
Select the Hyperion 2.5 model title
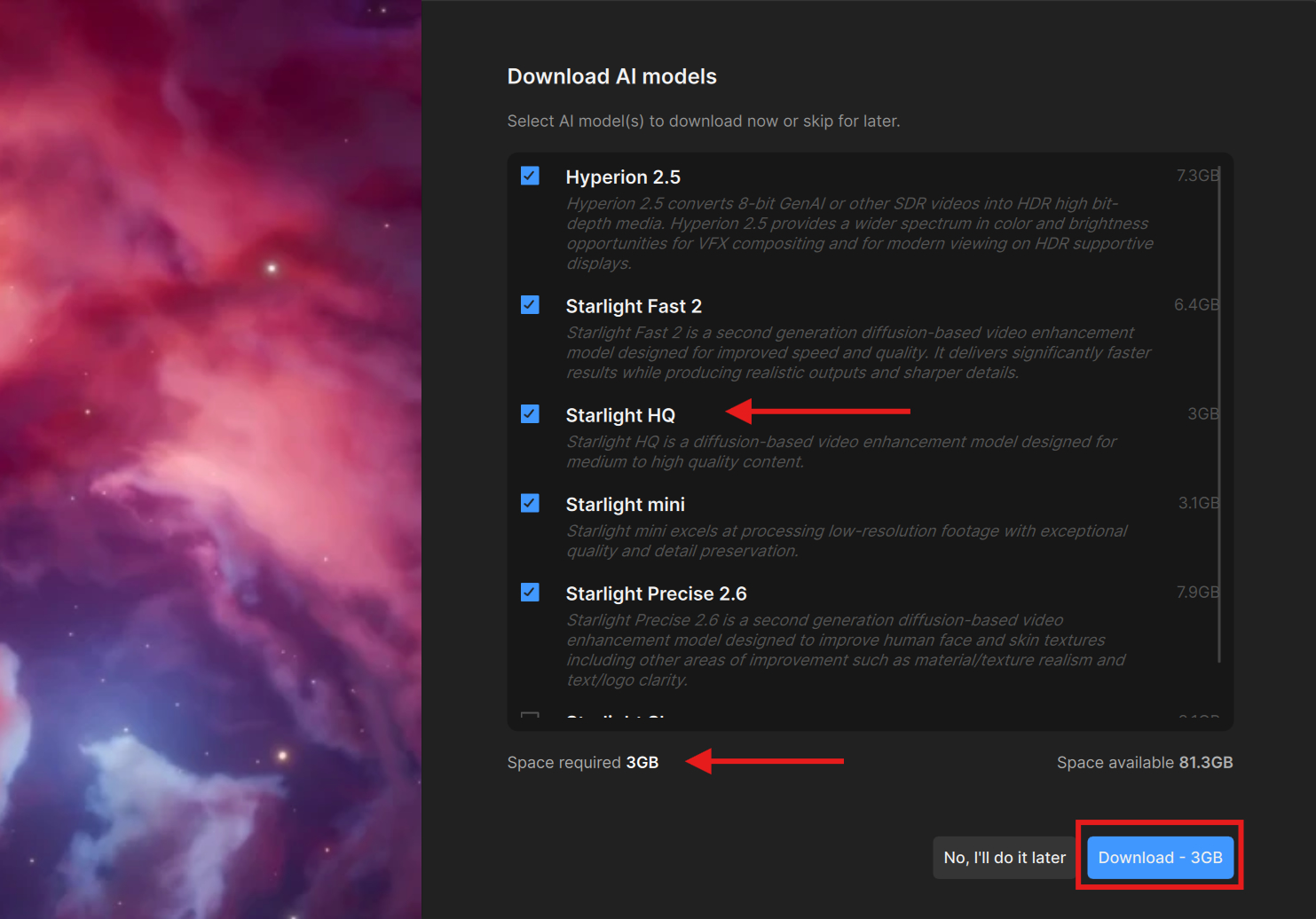tap(623, 177)
